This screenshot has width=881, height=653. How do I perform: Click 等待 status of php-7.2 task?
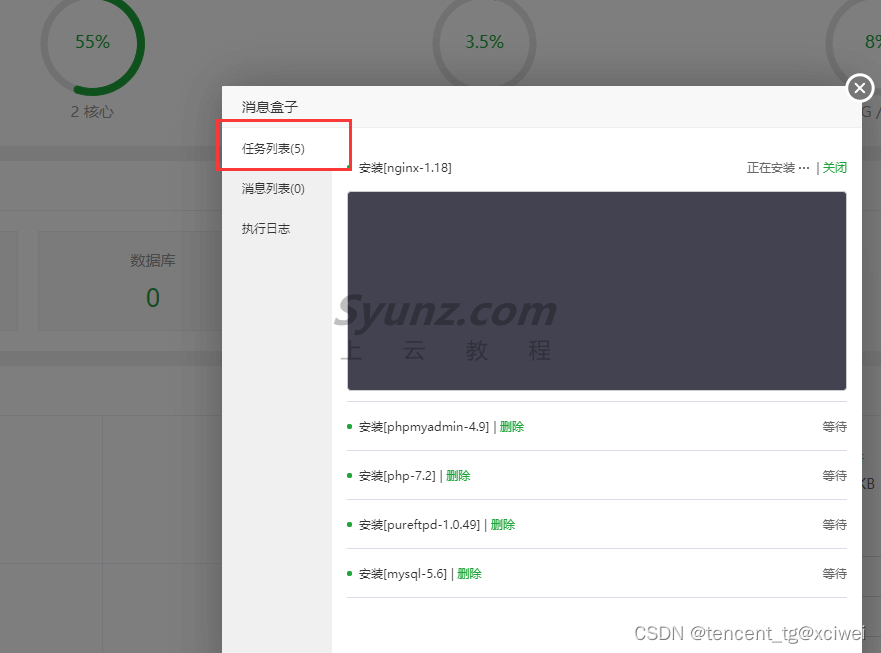click(834, 476)
